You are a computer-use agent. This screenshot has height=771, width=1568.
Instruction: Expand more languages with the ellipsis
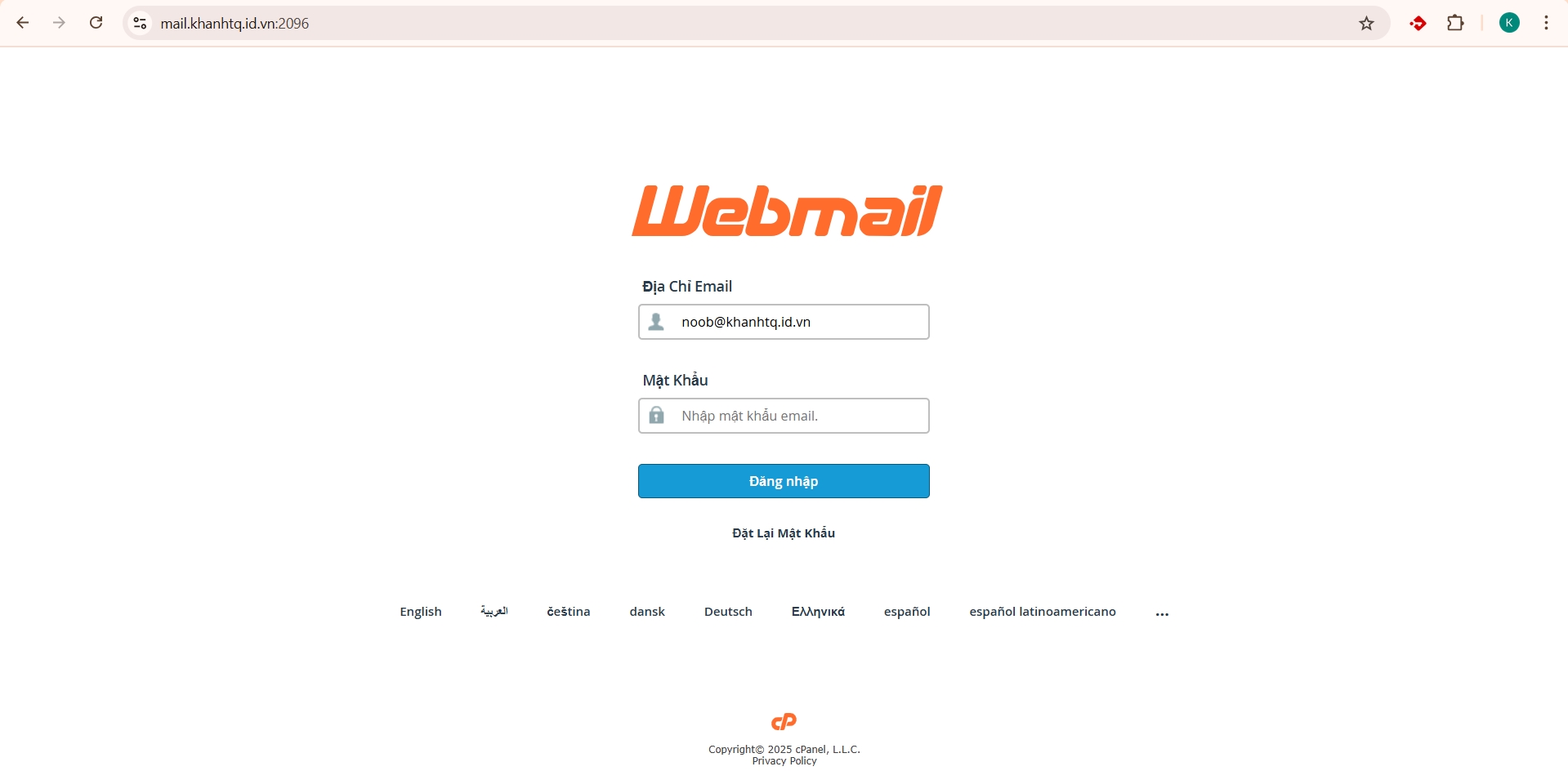point(1162,613)
